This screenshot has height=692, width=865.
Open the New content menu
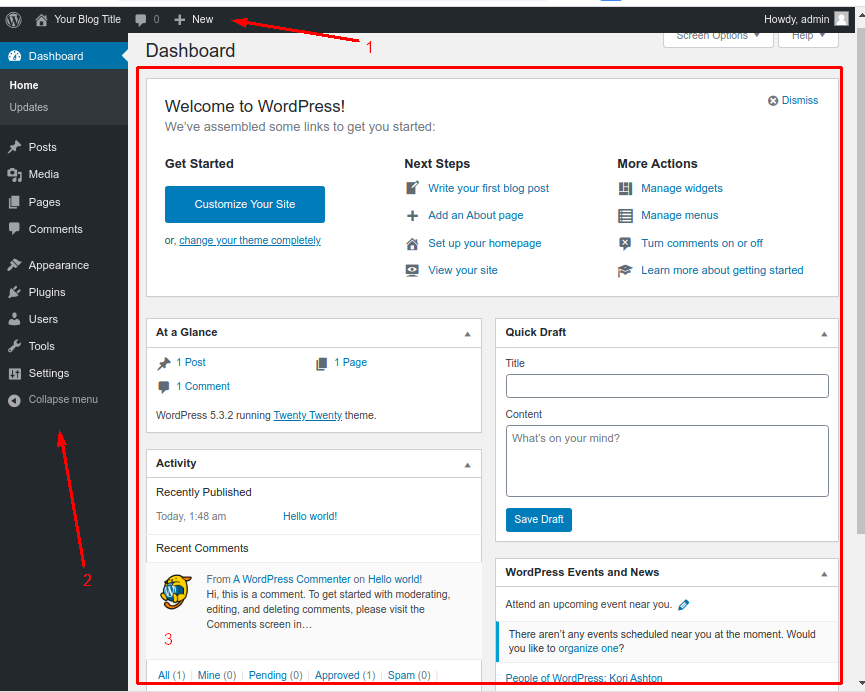point(194,19)
